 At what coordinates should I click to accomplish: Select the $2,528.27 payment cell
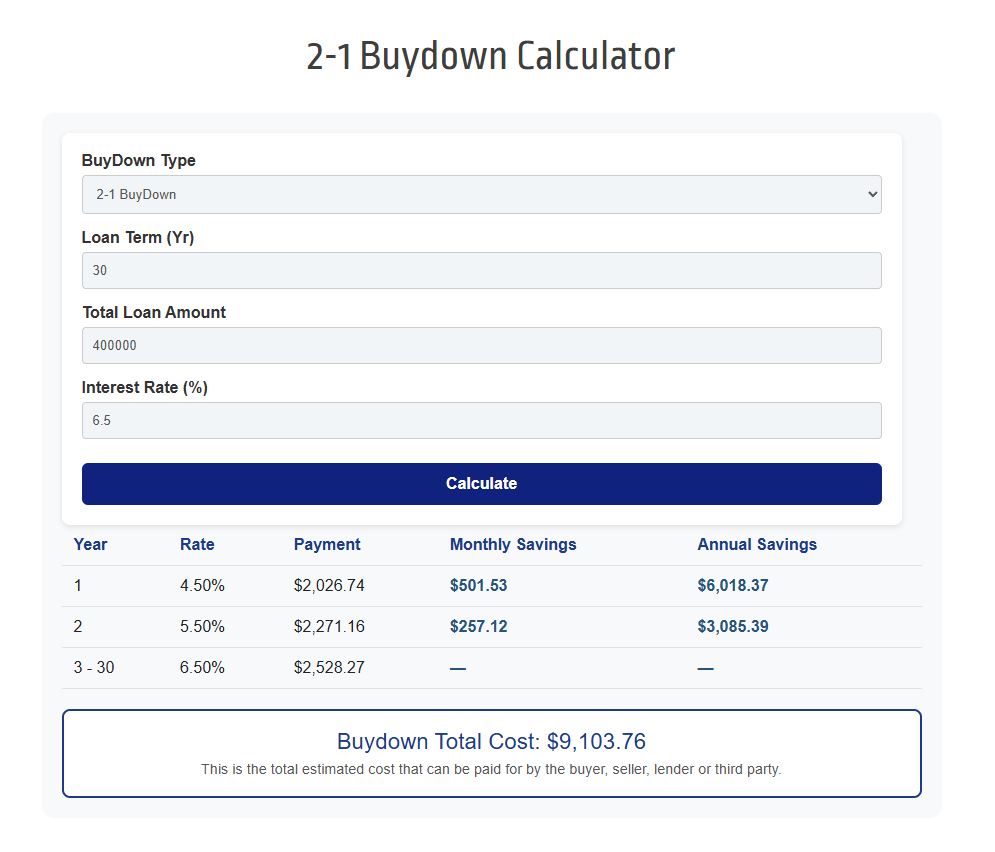(x=329, y=667)
